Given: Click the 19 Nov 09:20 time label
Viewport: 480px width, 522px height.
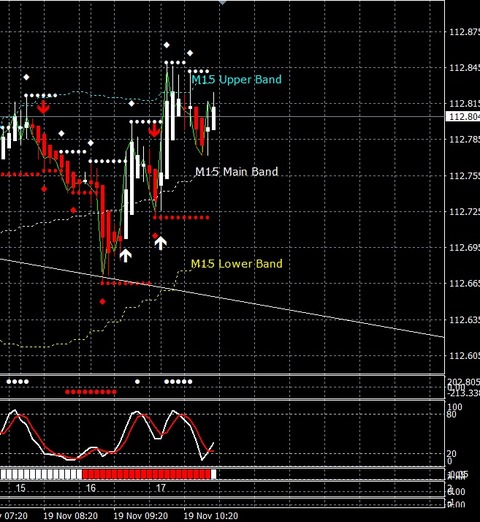Looking at the screenshot, I should coord(141,516).
